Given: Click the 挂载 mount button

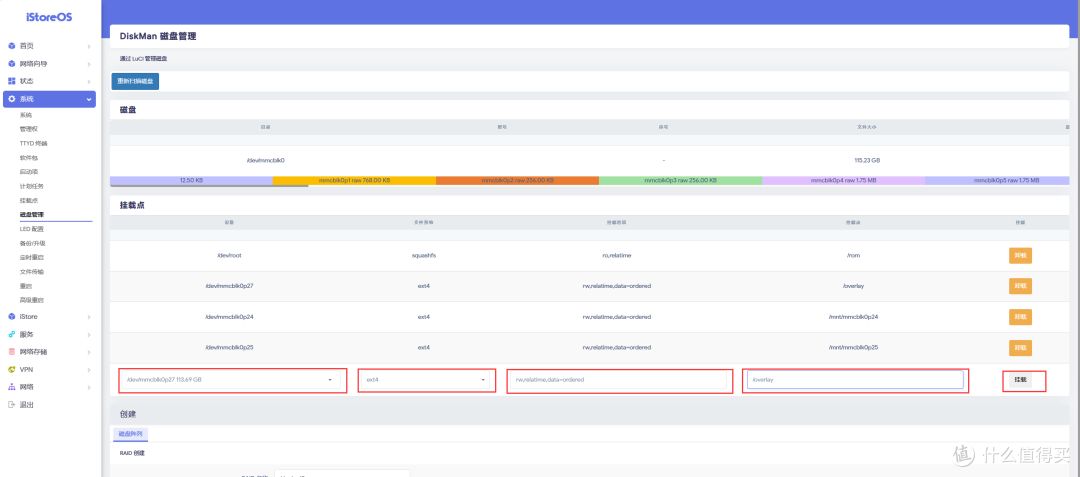Looking at the screenshot, I should click(1020, 379).
